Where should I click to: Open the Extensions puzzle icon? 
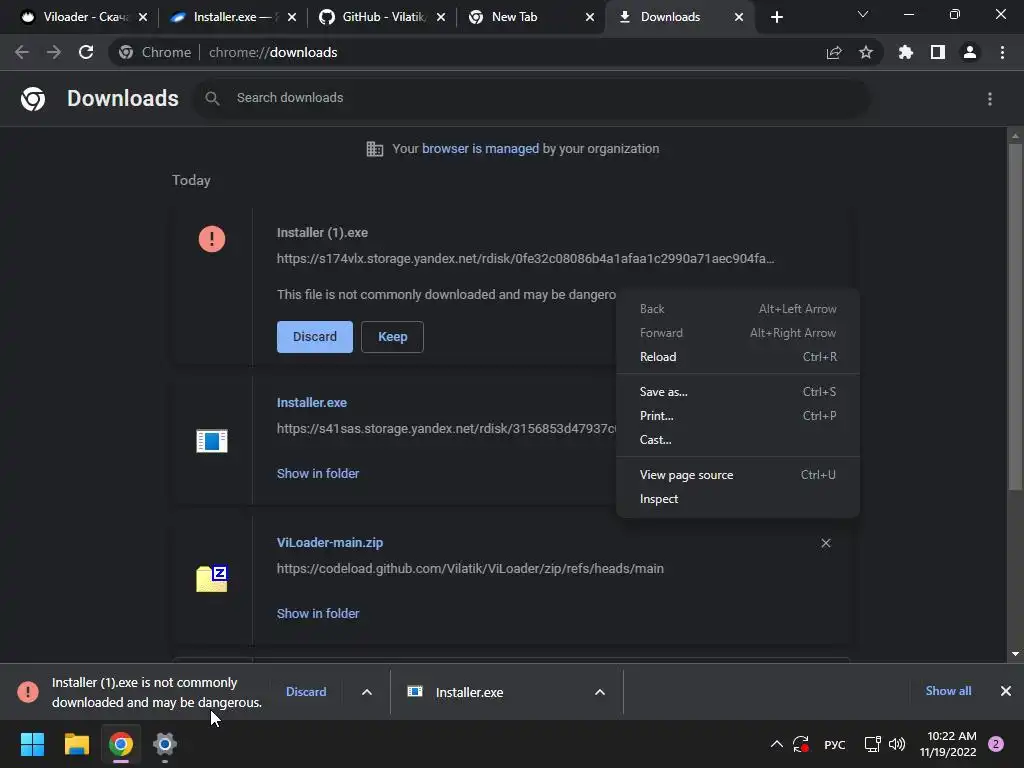pyautogui.click(x=906, y=52)
